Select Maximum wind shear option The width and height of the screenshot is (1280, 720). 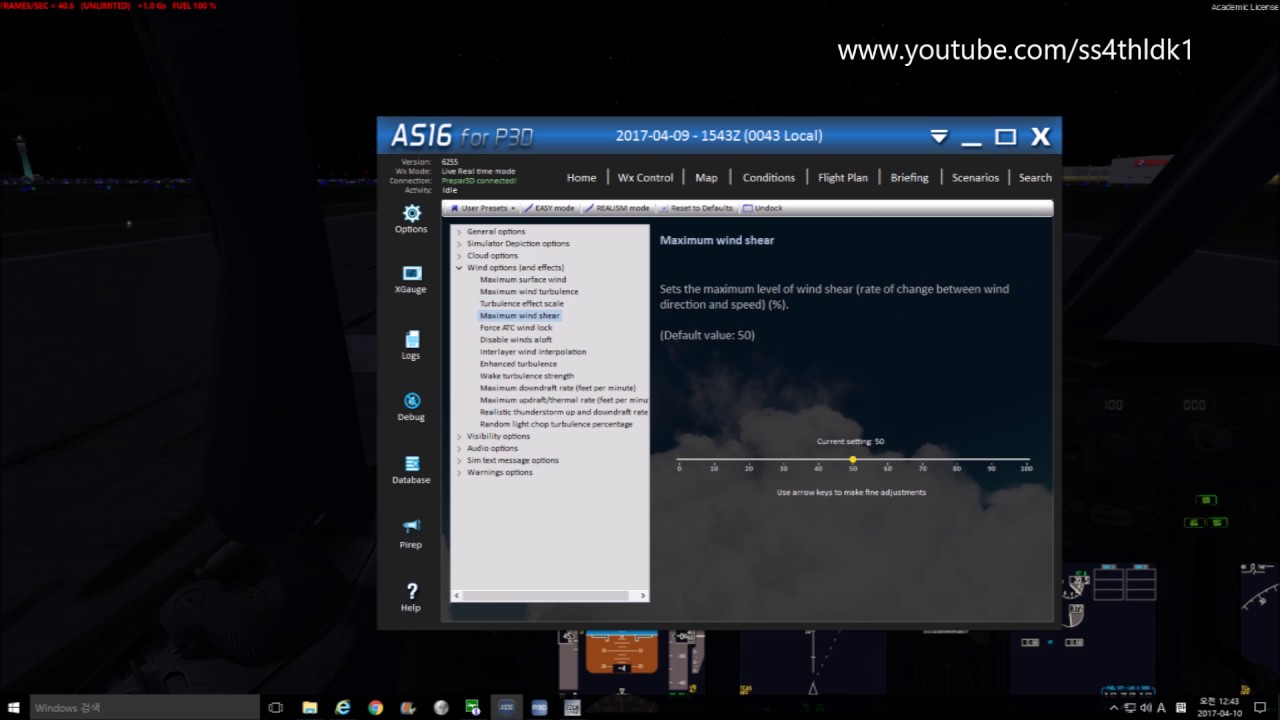(x=519, y=316)
